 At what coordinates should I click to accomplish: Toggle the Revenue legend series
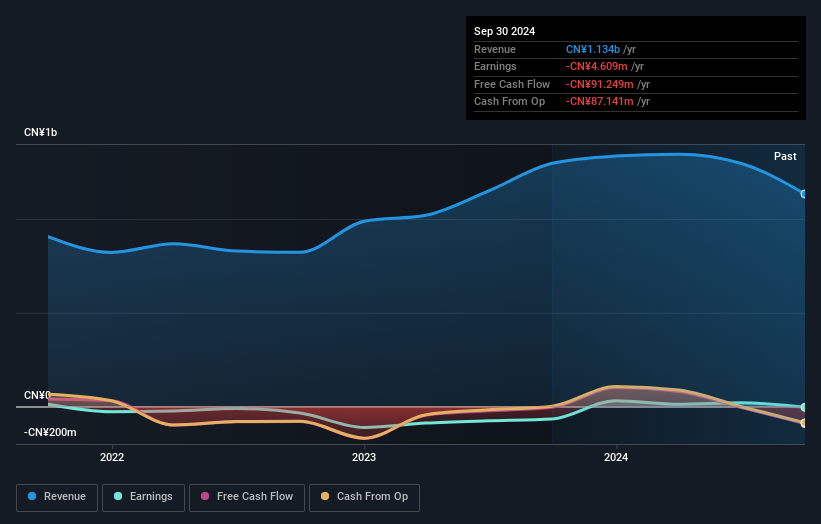57,497
